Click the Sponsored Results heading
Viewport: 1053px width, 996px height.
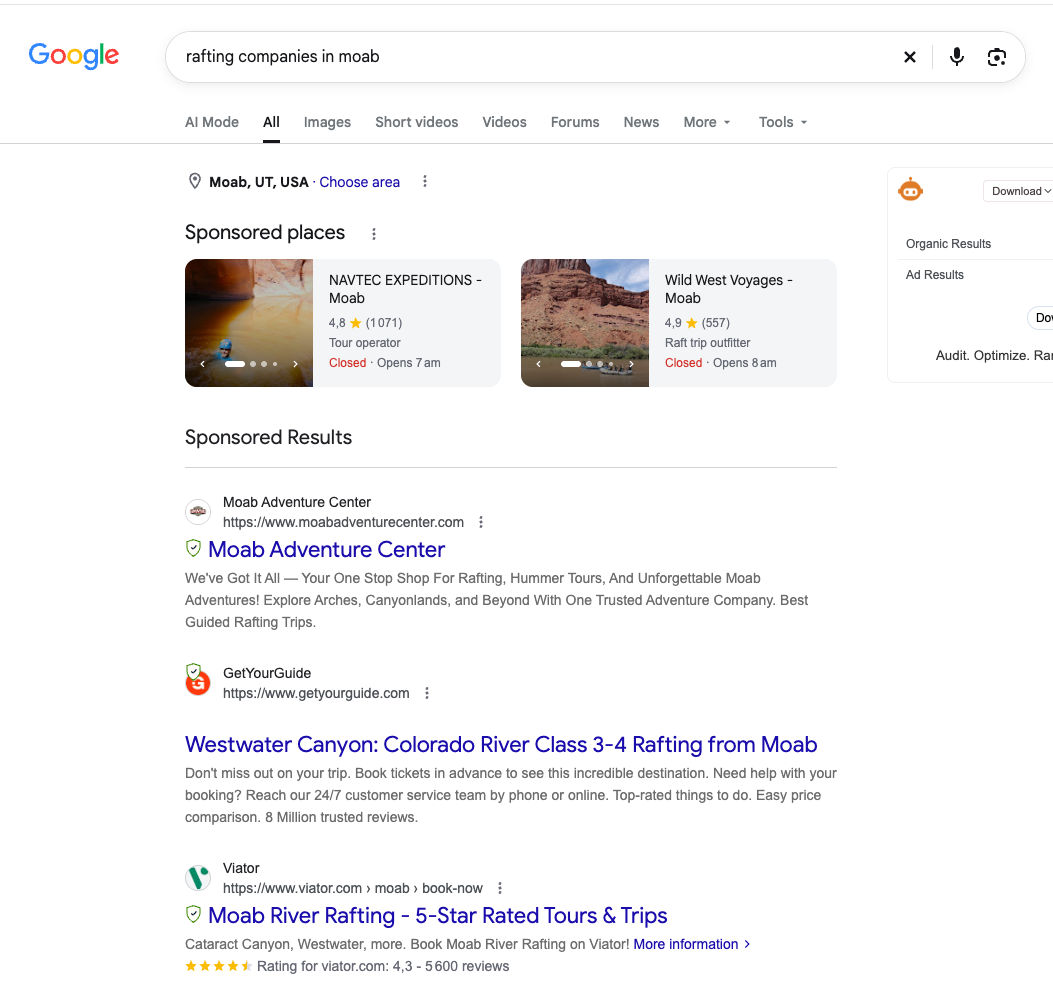[x=269, y=437]
